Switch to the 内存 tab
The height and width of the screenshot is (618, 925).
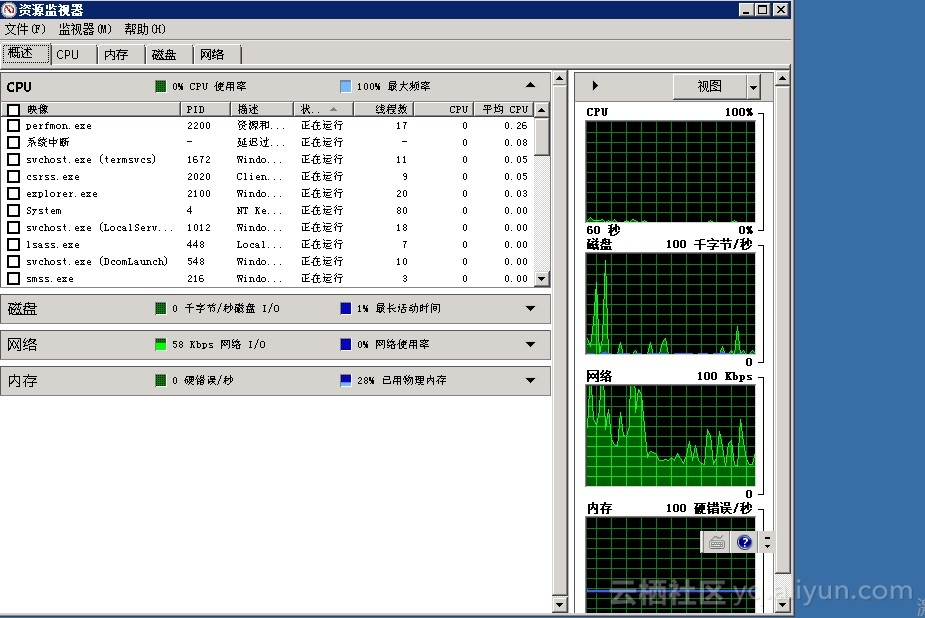point(122,55)
